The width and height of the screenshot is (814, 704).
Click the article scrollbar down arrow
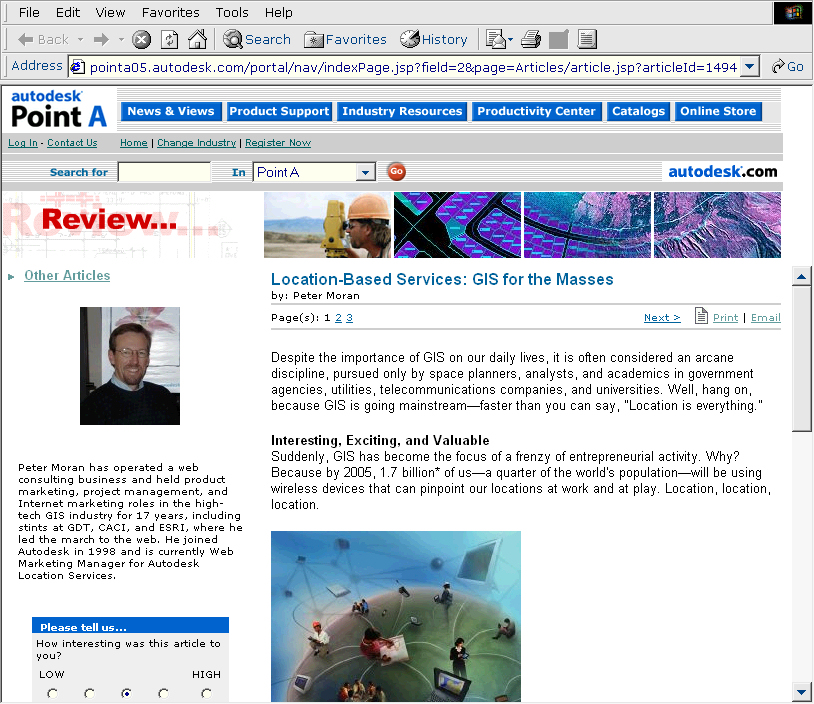point(802,692)
